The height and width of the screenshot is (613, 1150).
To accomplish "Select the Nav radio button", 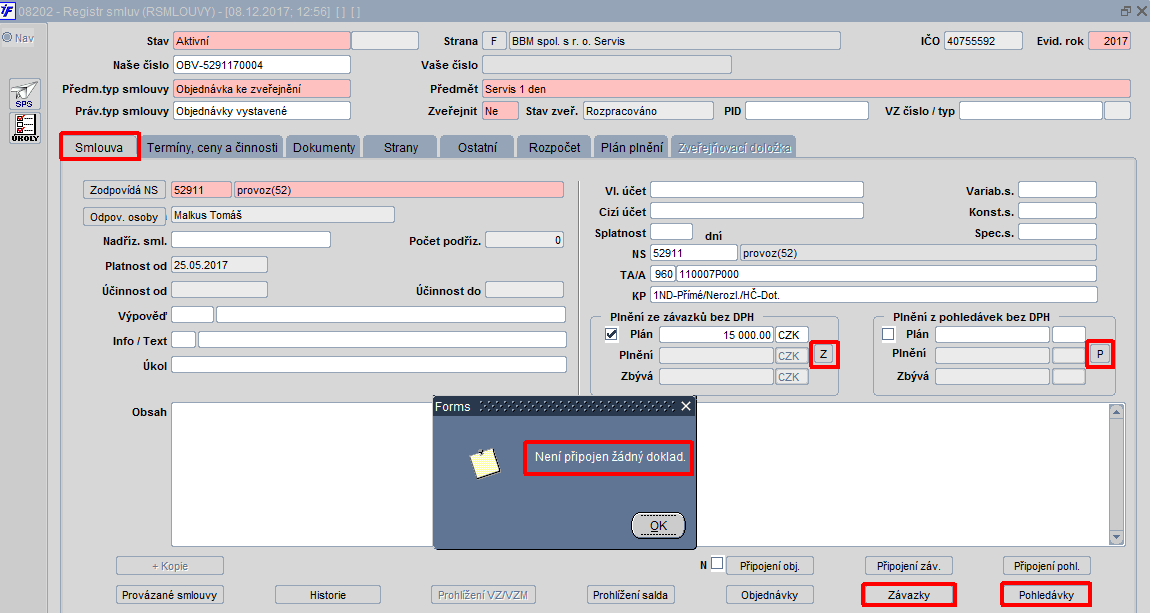I will click(x=7, y=37).
